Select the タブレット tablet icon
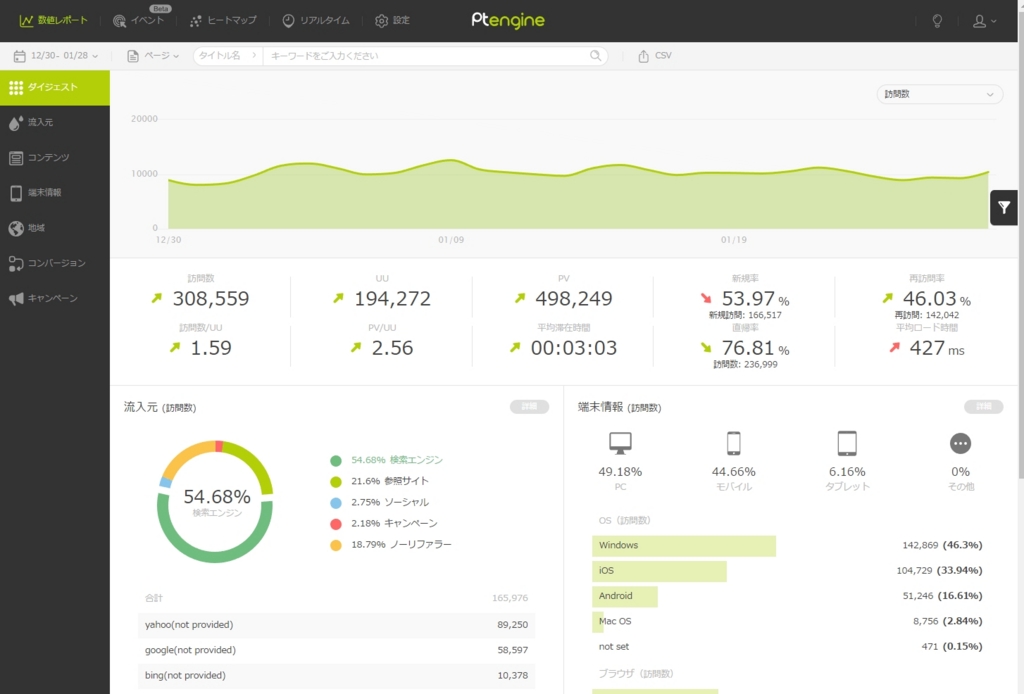Image resolution: width=1024 pixels, height=694 pixels. click(x=847, y=443)
